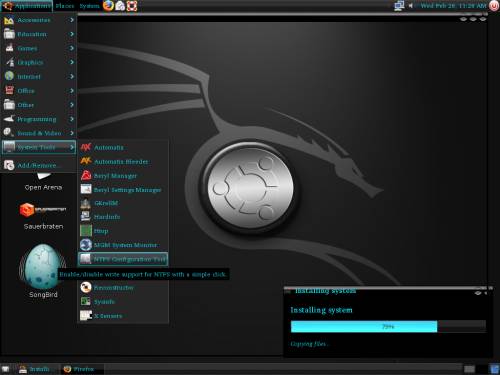The image size is (500, 375).
Task: Click the volume speaker tray icon
Action: tap(411, 6)
